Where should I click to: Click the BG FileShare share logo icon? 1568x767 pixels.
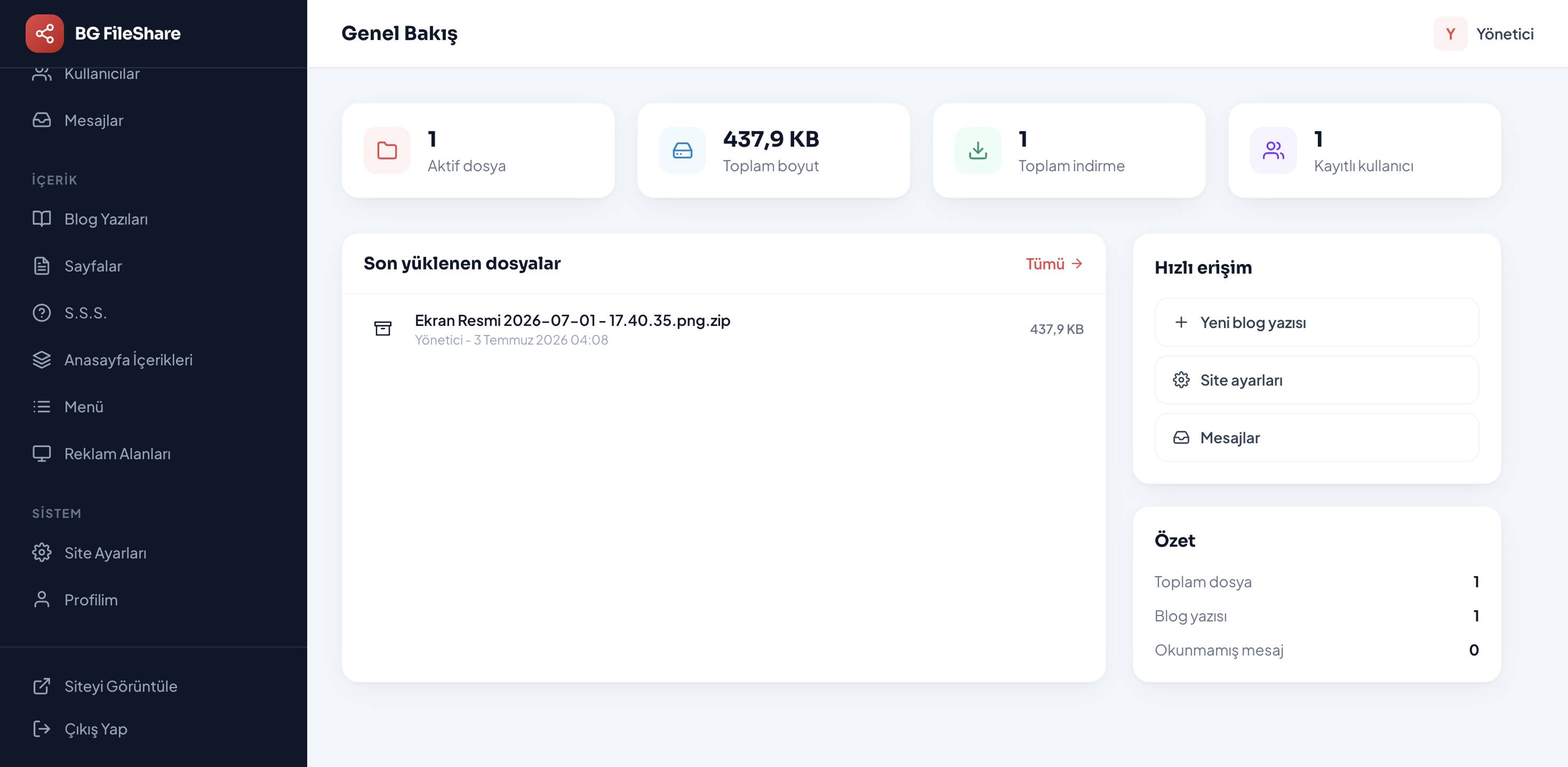coord(44,34)
